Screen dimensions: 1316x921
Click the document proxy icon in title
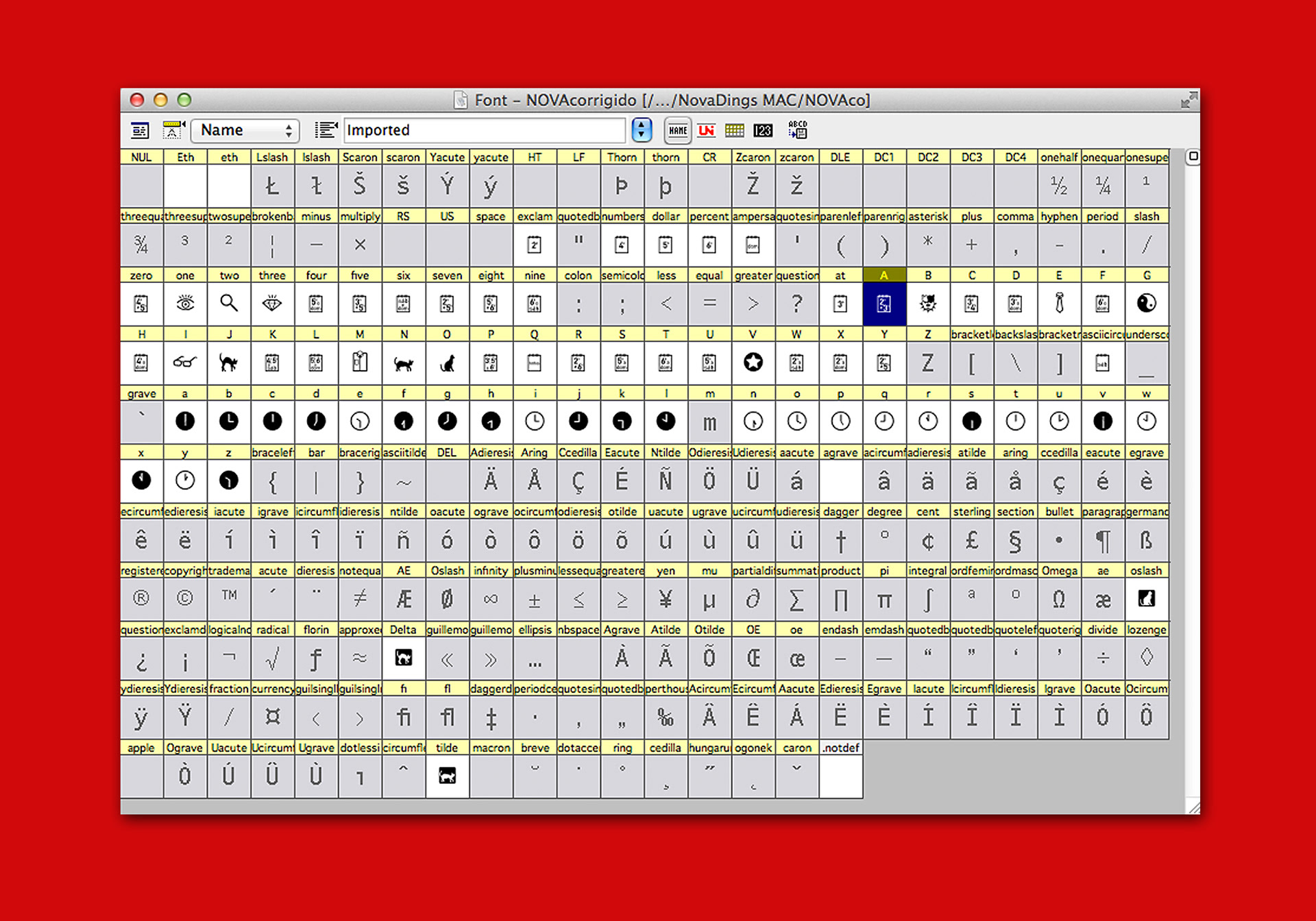(x=461, y=100)
